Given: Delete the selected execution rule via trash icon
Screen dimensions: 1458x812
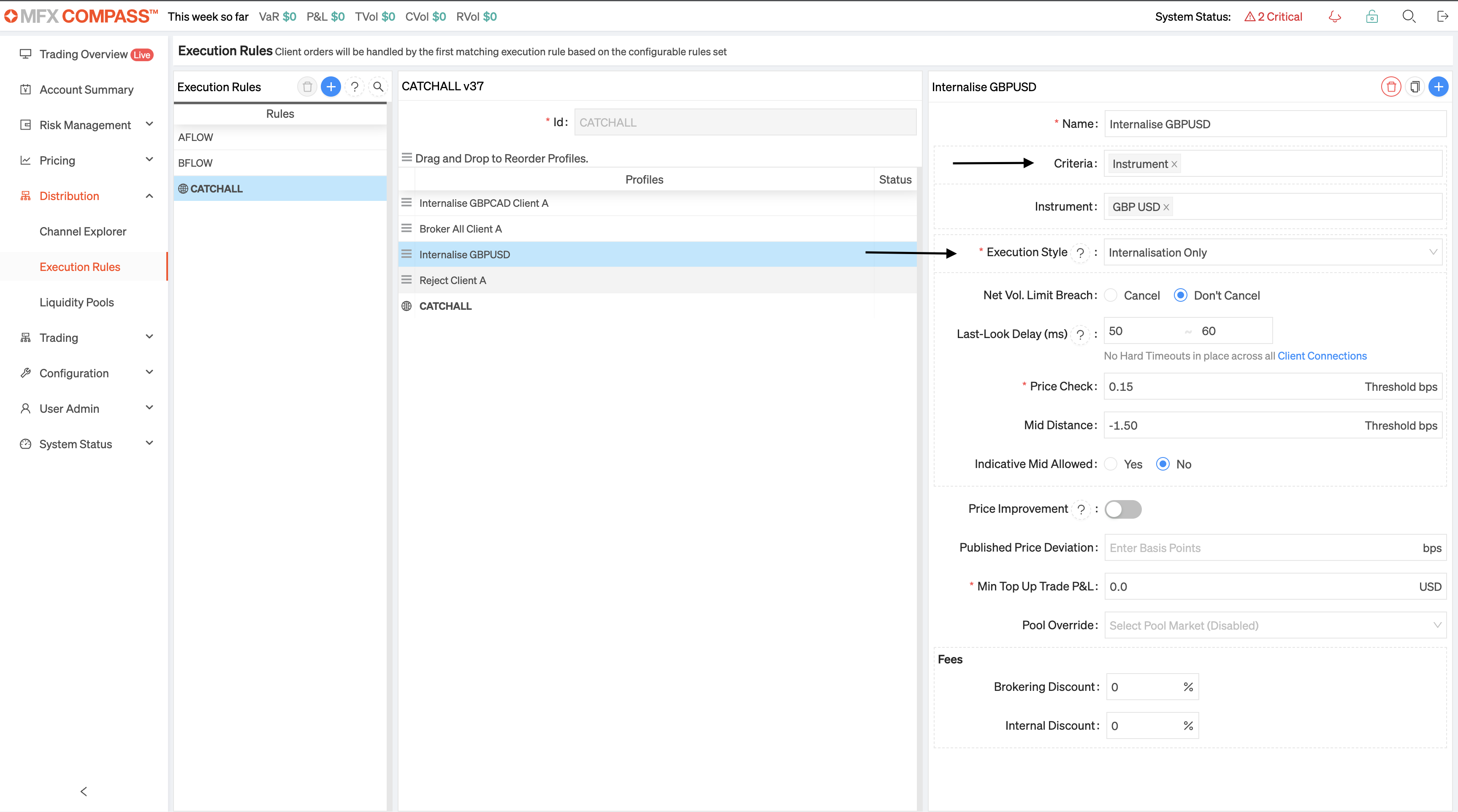Looking at the screenshot, I should click(307, 87).
